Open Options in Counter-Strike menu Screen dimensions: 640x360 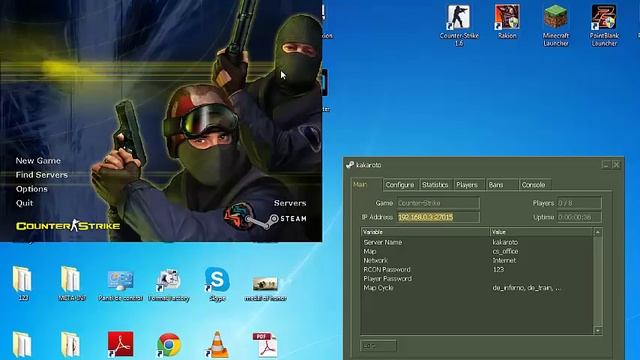pyautogui.click(x=31, y=189)
